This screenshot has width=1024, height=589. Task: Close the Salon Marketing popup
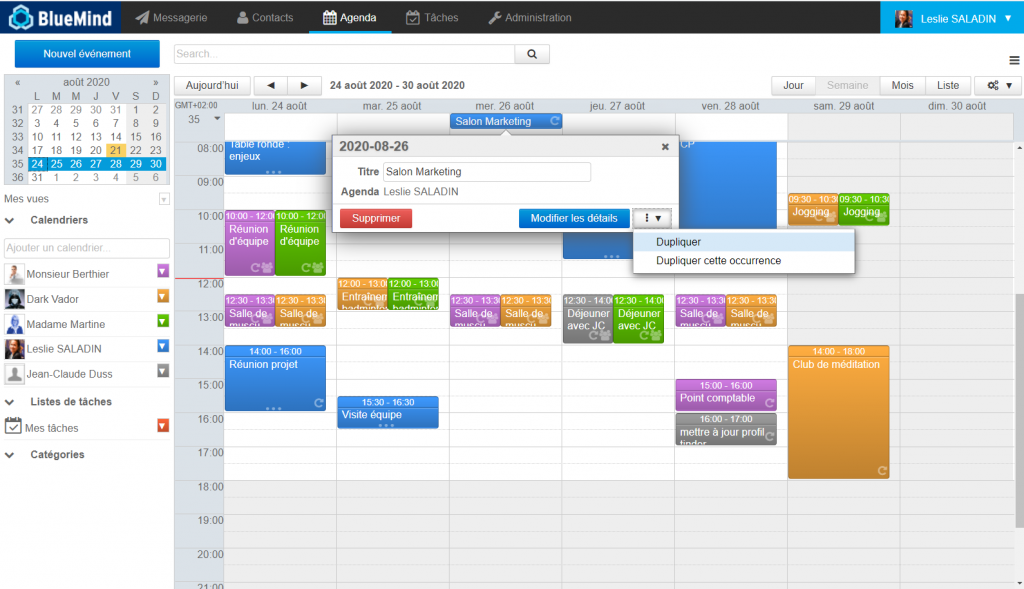coord(665,147)
